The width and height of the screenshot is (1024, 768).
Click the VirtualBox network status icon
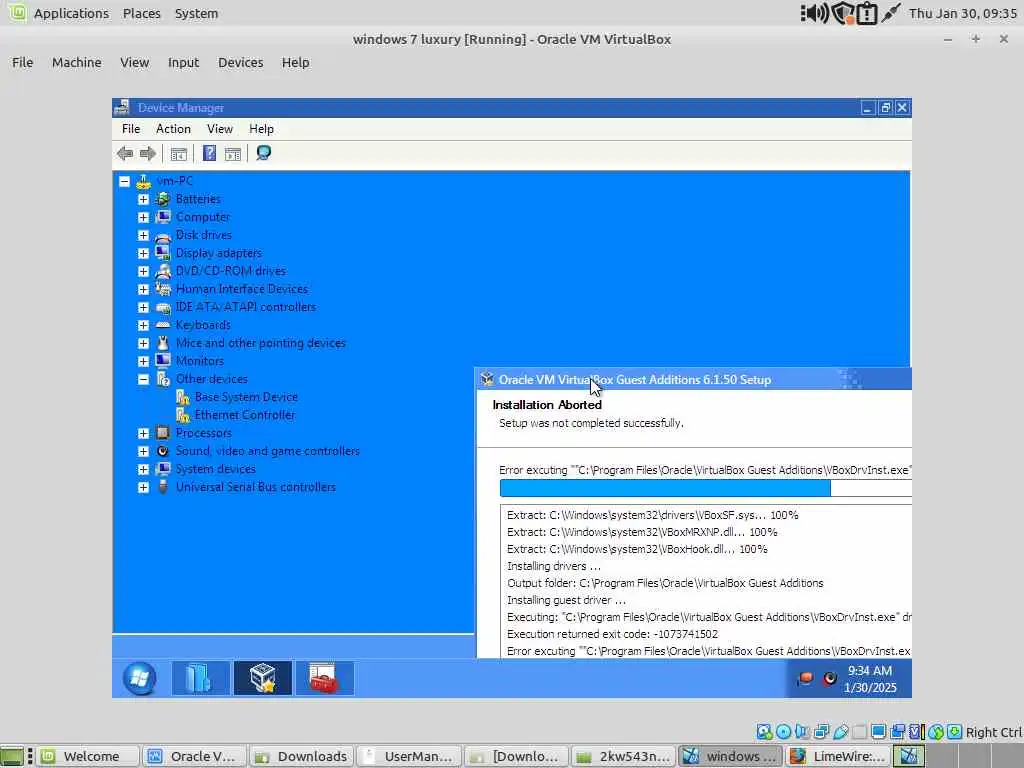click(x=822, y=732)
